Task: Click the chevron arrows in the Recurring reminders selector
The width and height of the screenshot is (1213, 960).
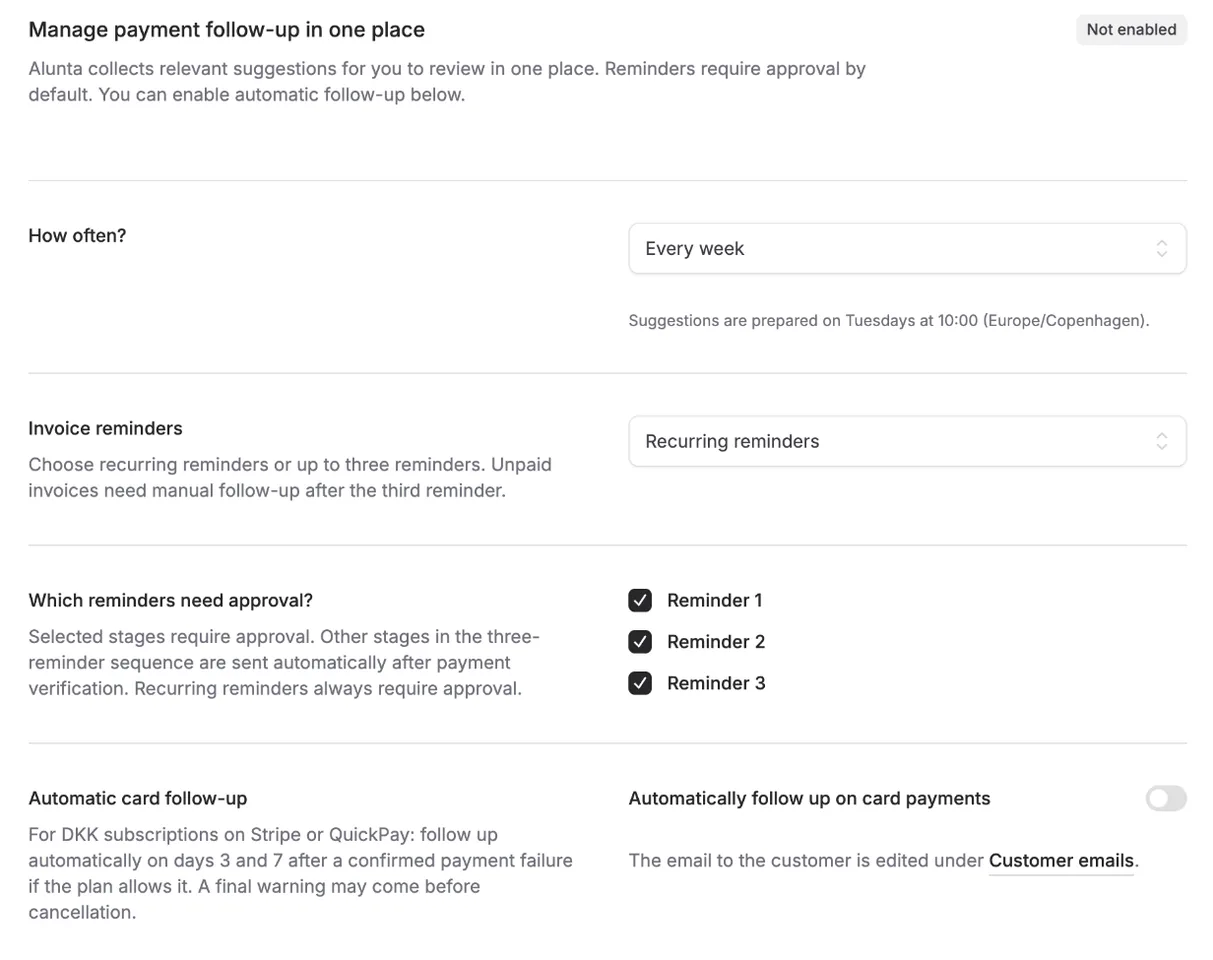Action: click(x=1161, y=442)
